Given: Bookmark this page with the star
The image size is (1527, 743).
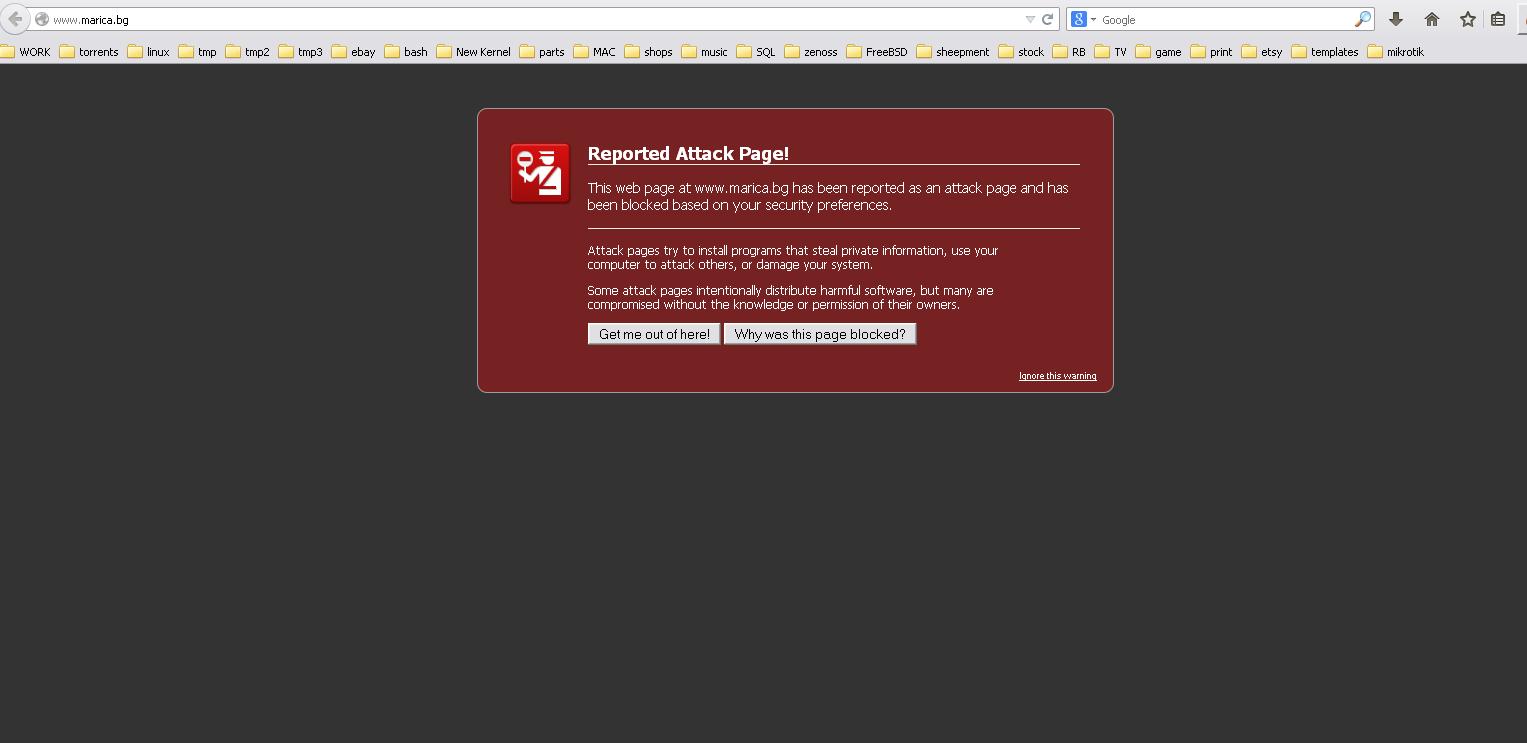Looking at the screenshot, I should 1467,19.
